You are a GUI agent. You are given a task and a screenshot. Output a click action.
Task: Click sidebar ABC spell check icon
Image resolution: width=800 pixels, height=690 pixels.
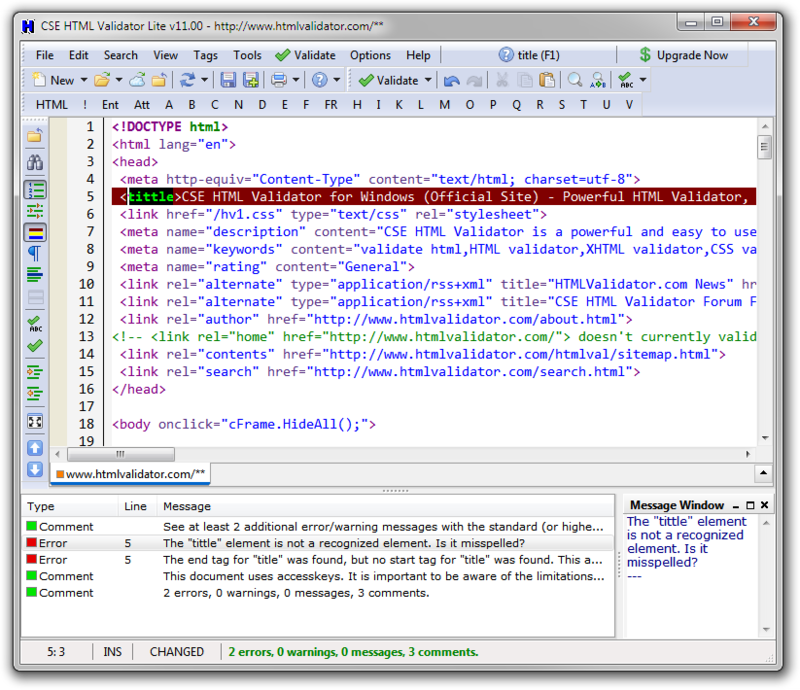(x=35, y=324)
